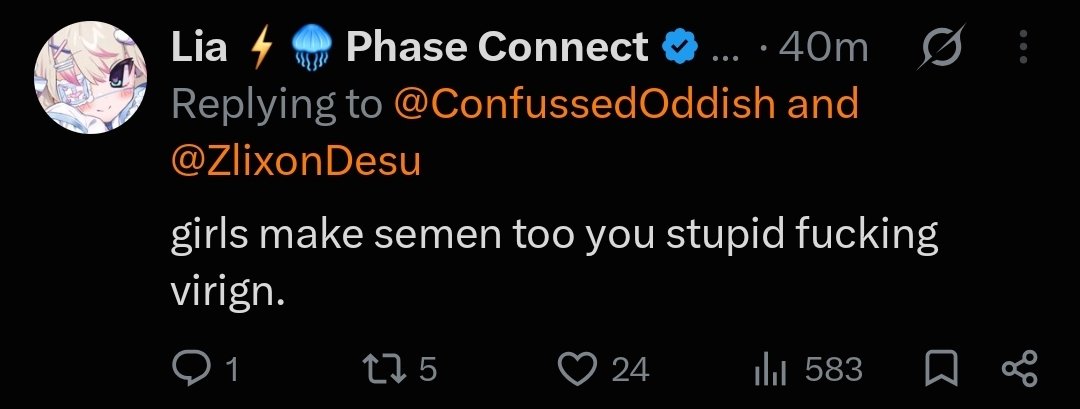Click the Phase Connect name text

tap(497, 47)
